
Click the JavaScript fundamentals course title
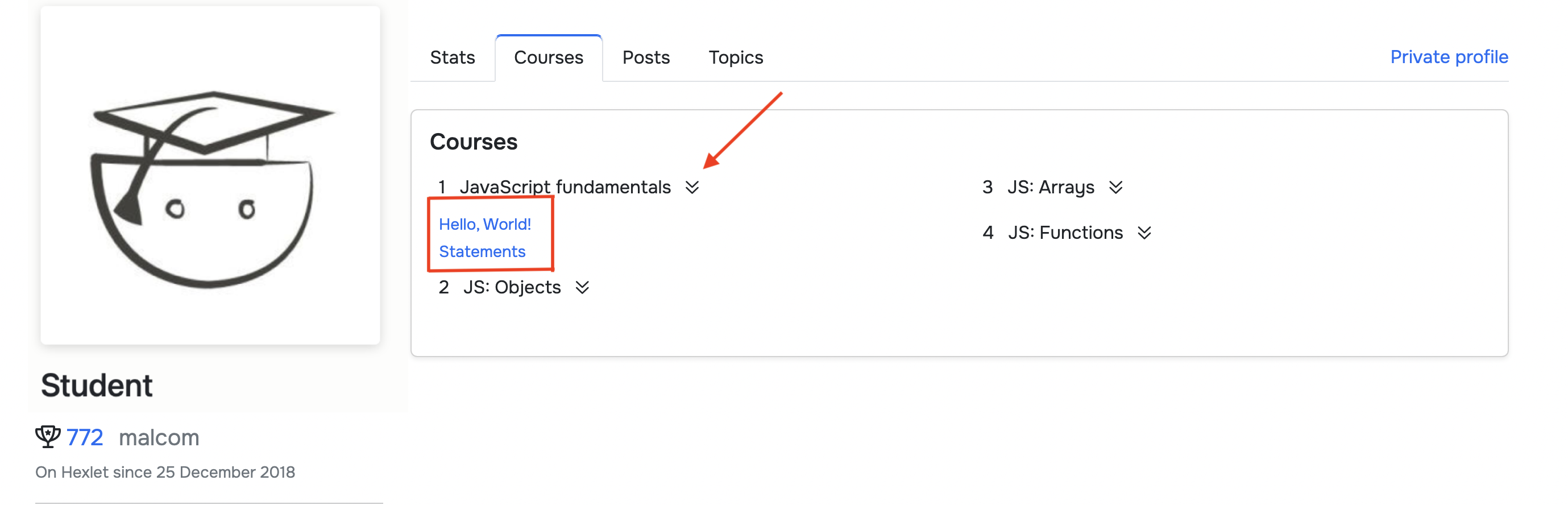pyautogui.click(x=565, y=187)
